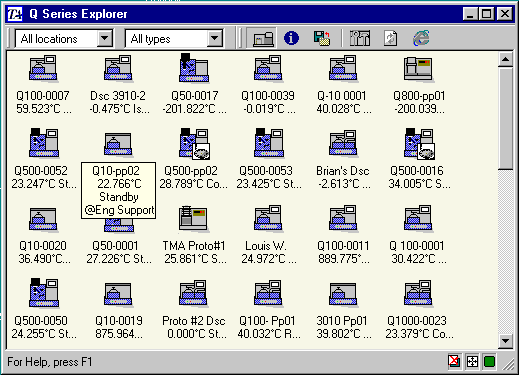
Task: Open the All types dropdown arrow
Action: pos(215,38)
